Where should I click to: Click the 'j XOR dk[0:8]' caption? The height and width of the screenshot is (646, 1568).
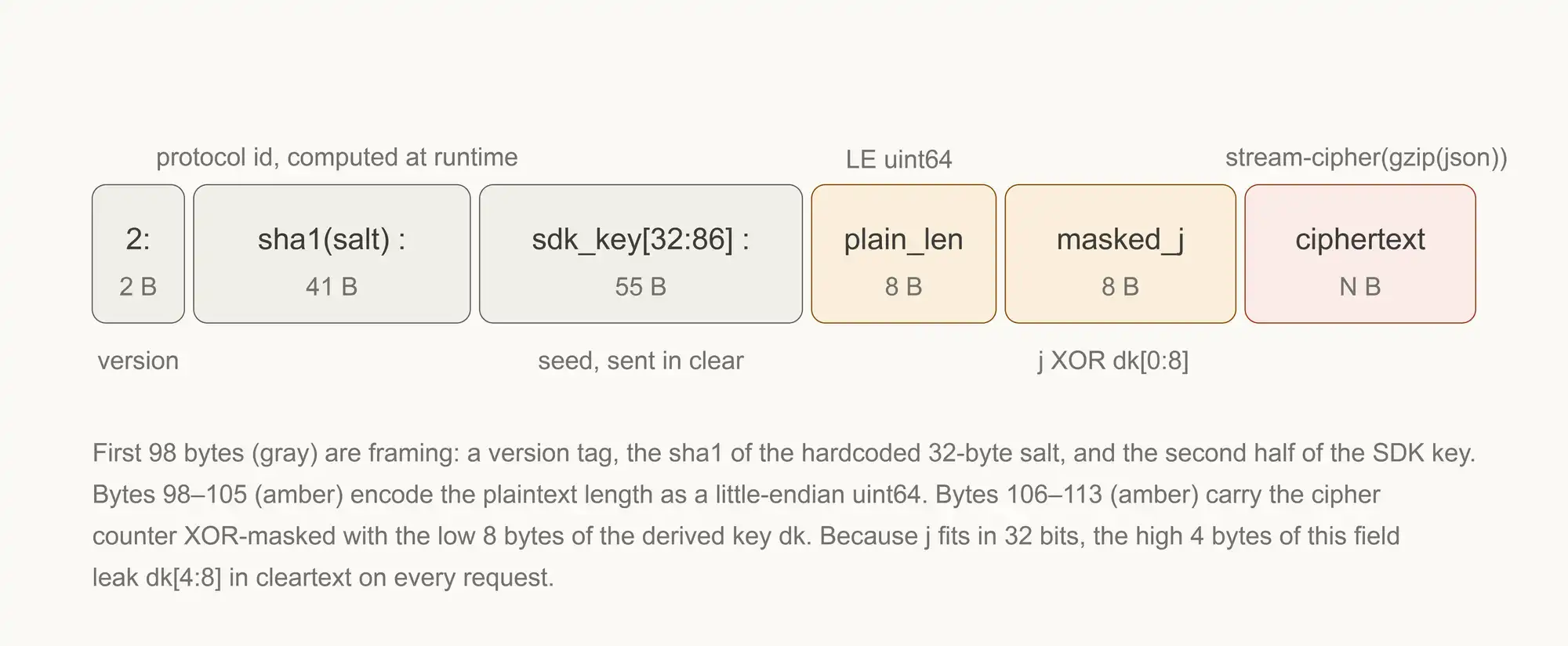pyautogui.click(x=1112, y=361)
